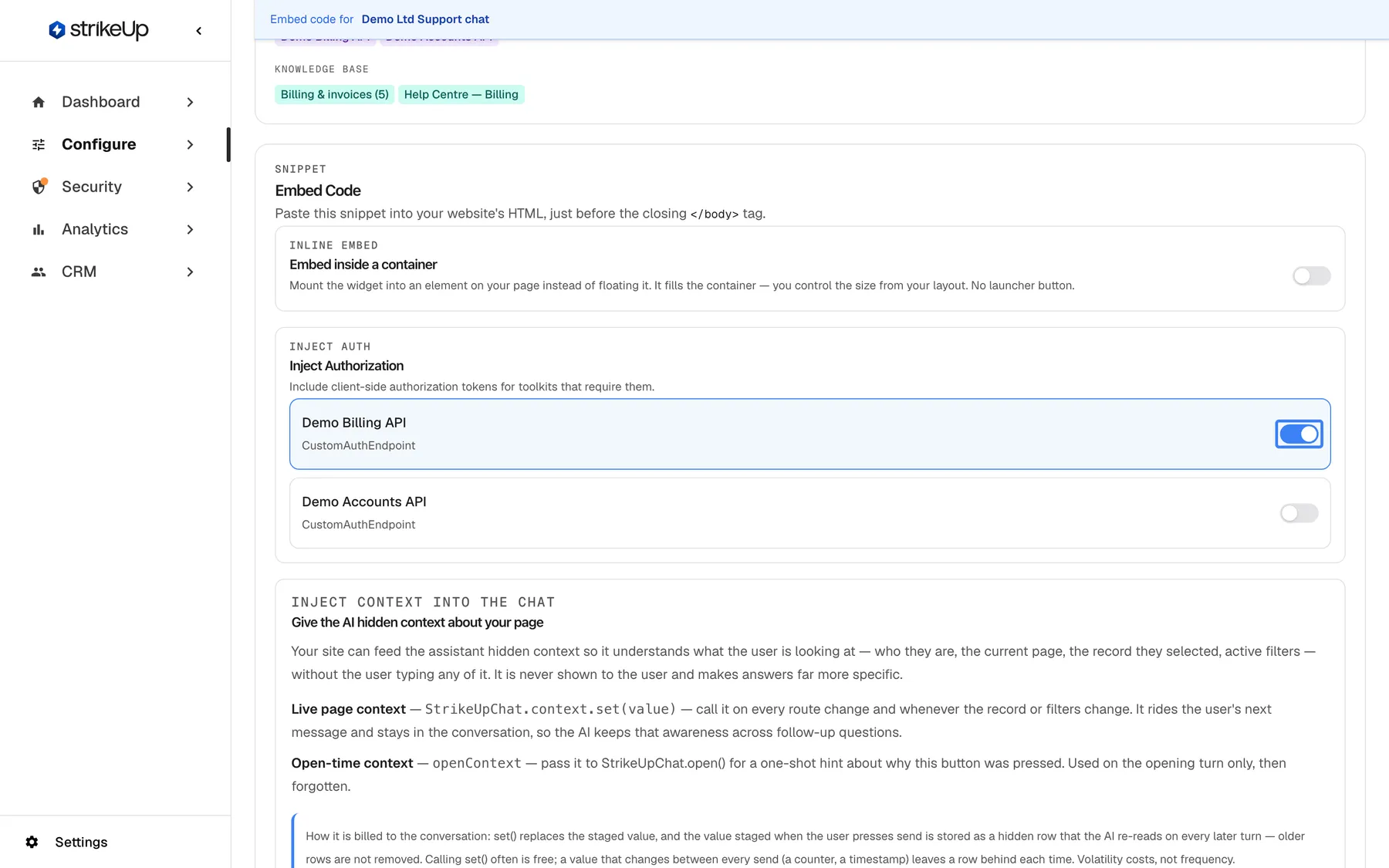Click the CRM people icon
This screenshot has height=868, width=1389.
(x=39, y=272)
